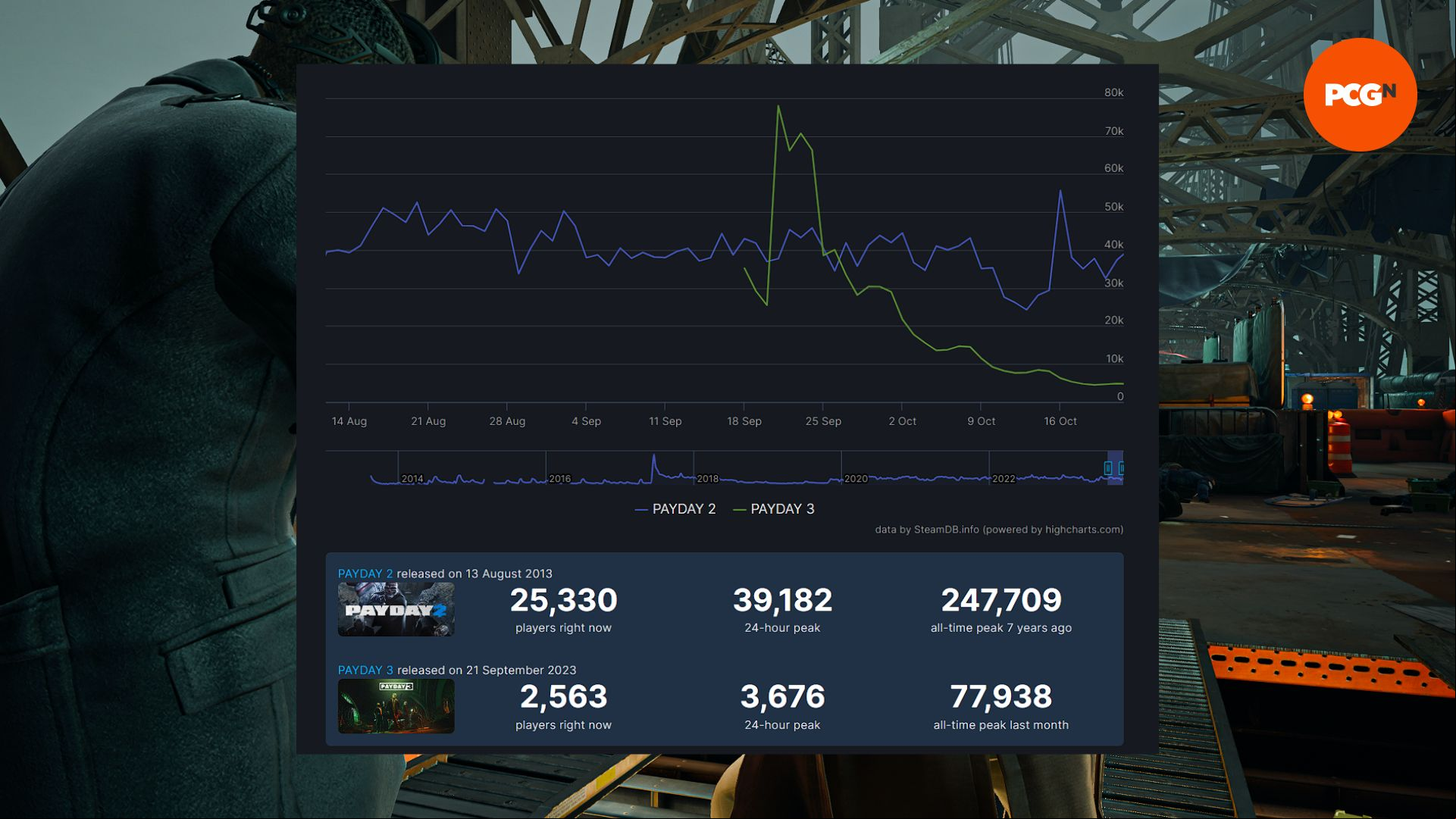Click the '9 Oct' axis label
Image resolution: width=1456 pixels, height=819 pixels.
[x=981, y=421]
